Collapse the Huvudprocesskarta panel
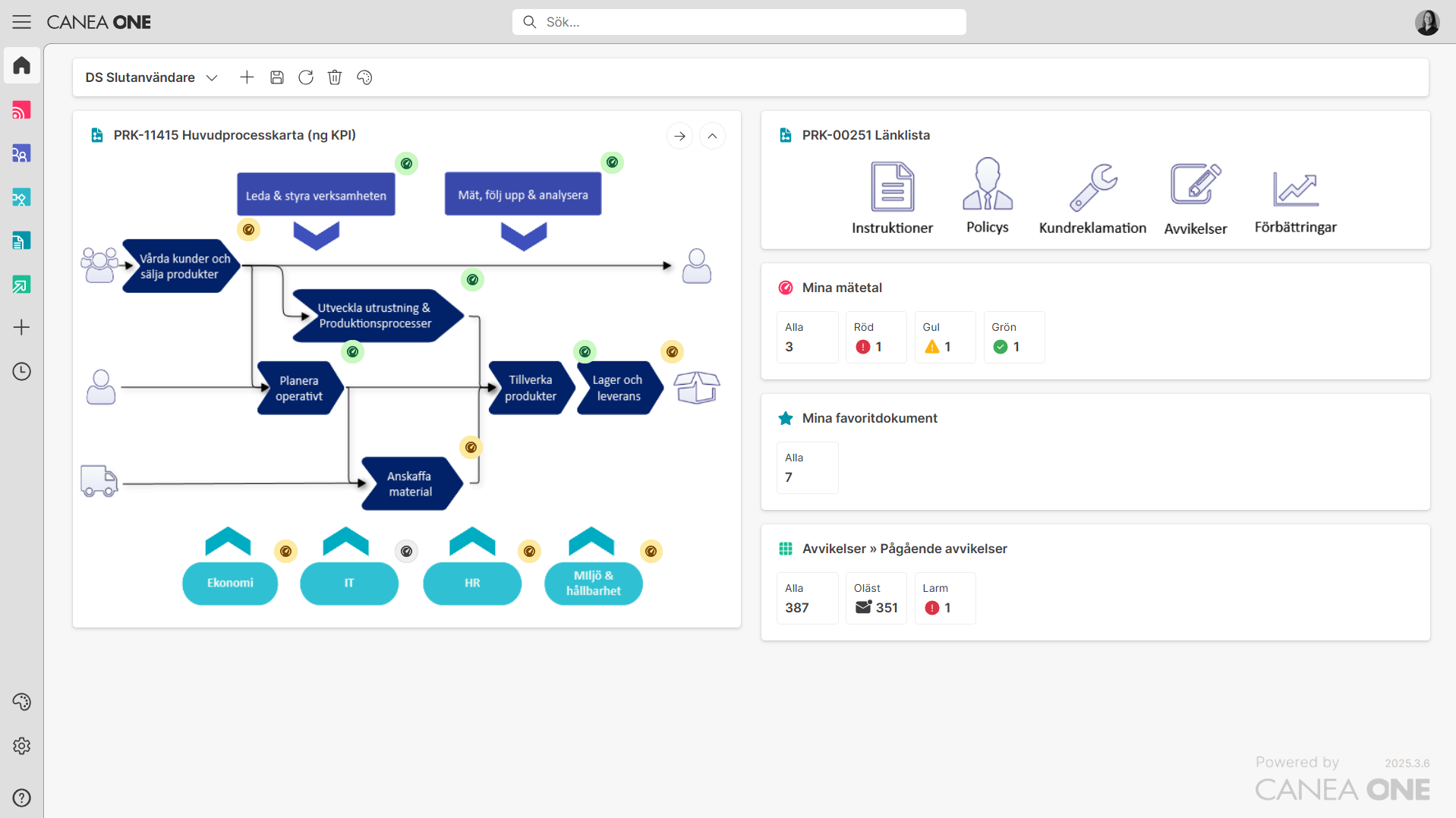The image size is (1456, 818). point(712,136)
